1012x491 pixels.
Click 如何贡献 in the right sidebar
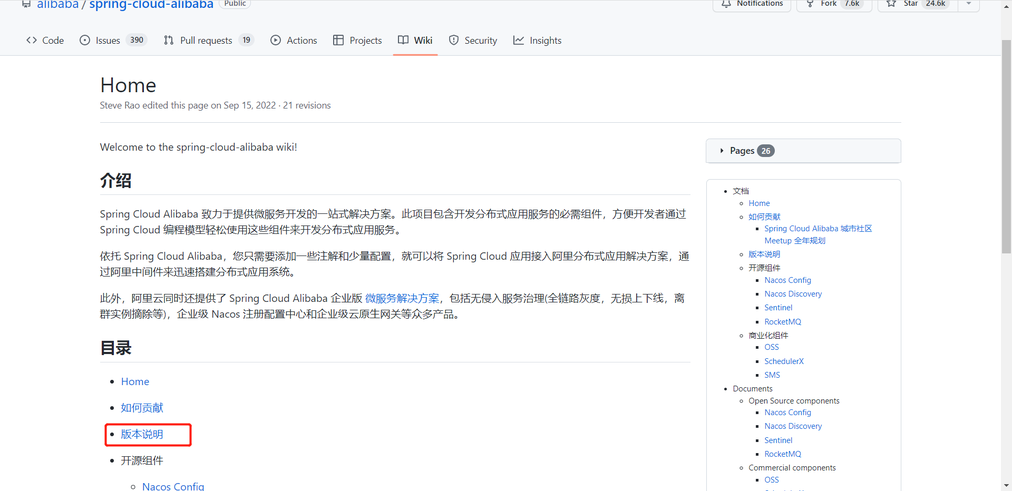click(764, 217)
